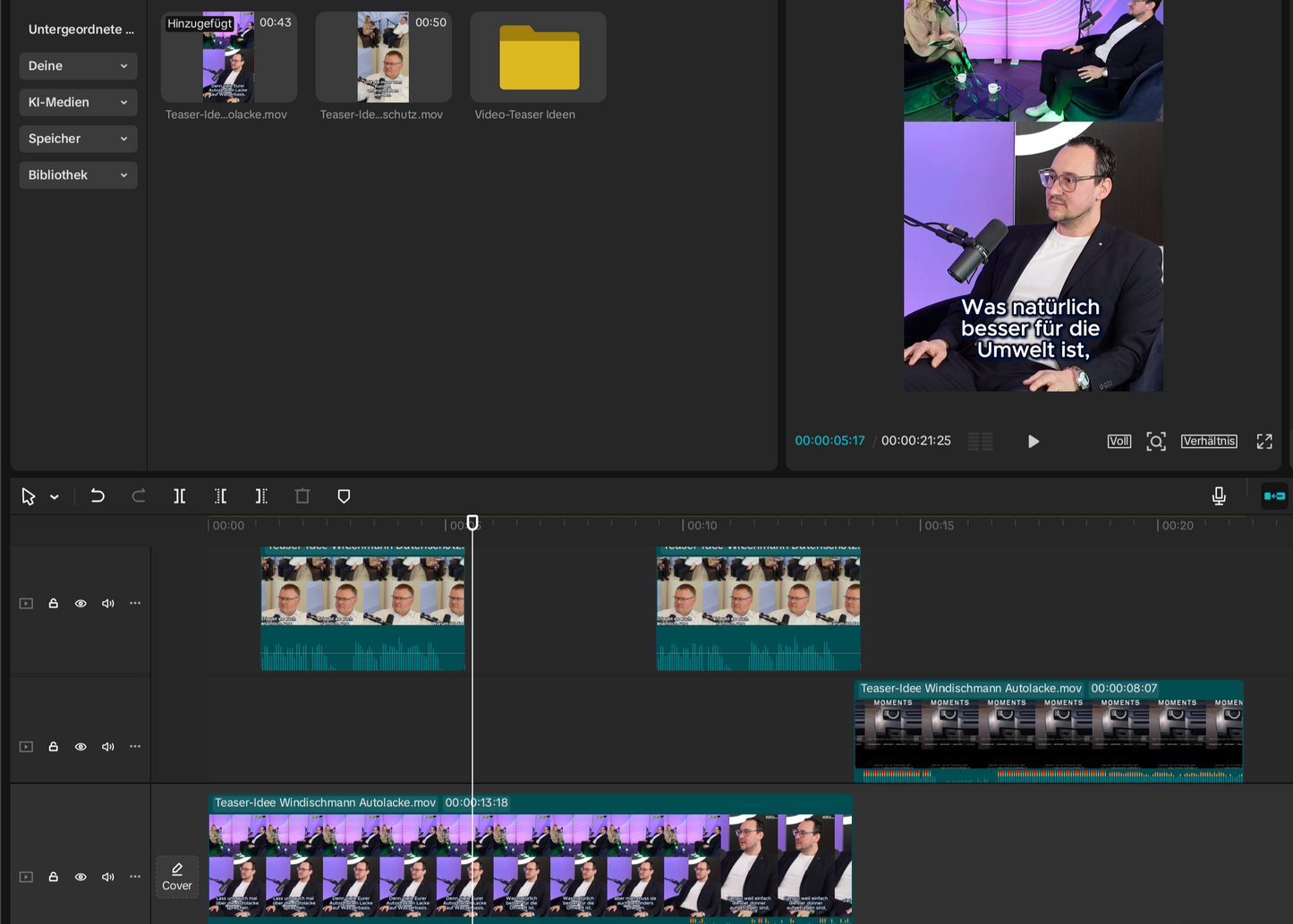Screen dimensions: 1293x924
Task: Click the microphone voiceover icon
Action: coord(1219,496)
